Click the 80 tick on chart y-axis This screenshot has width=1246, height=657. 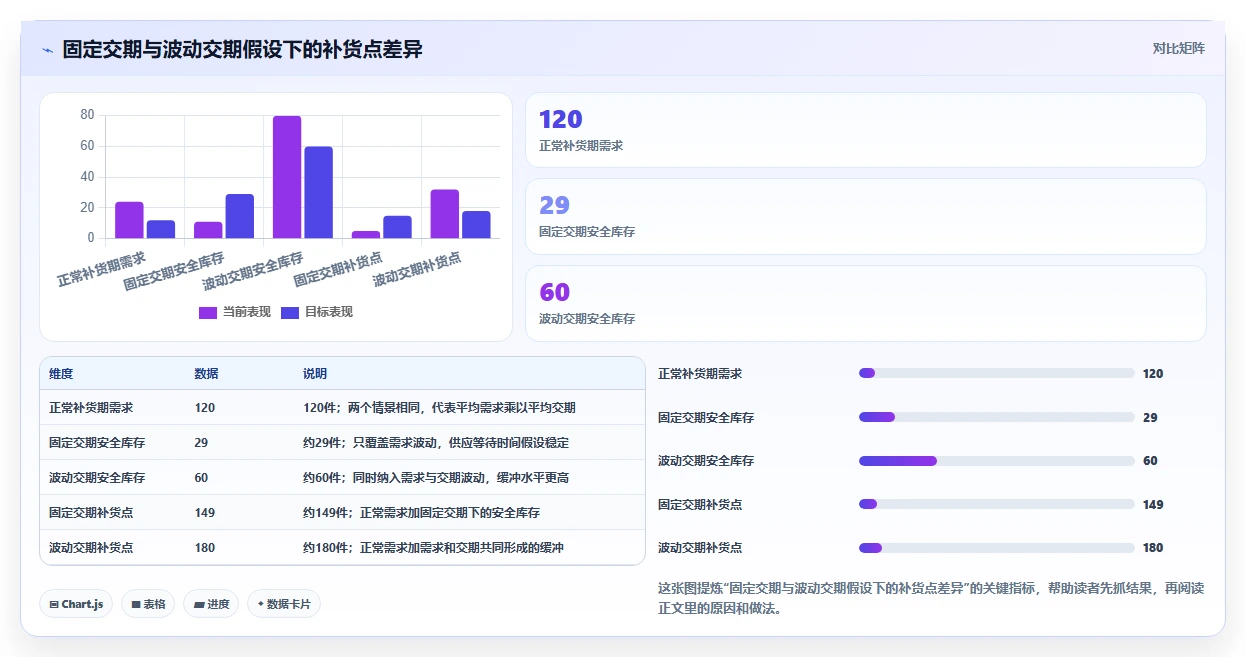click(87, 115)
